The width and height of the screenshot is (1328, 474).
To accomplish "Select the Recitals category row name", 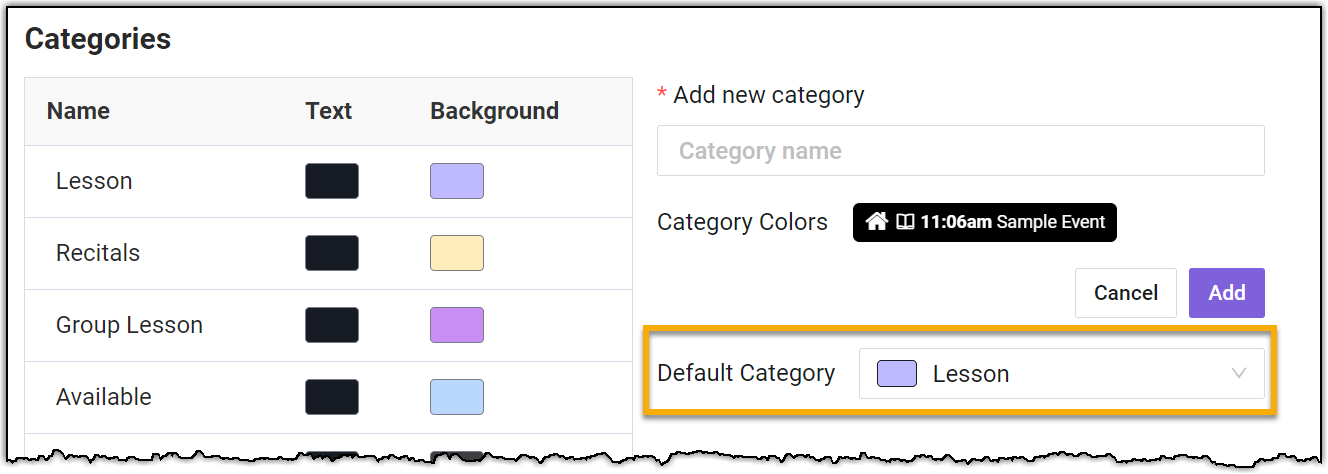I will point(98,253).
